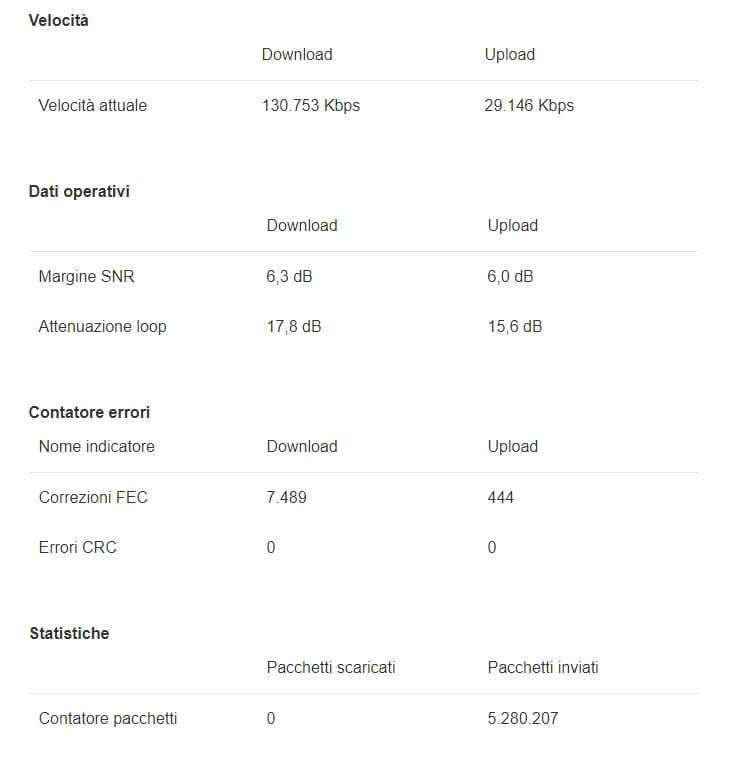Image resolution: width=732 pixels, height=773 pixels.
Task: Select the Errori CRC row label
Action: (x=77, y=547)
